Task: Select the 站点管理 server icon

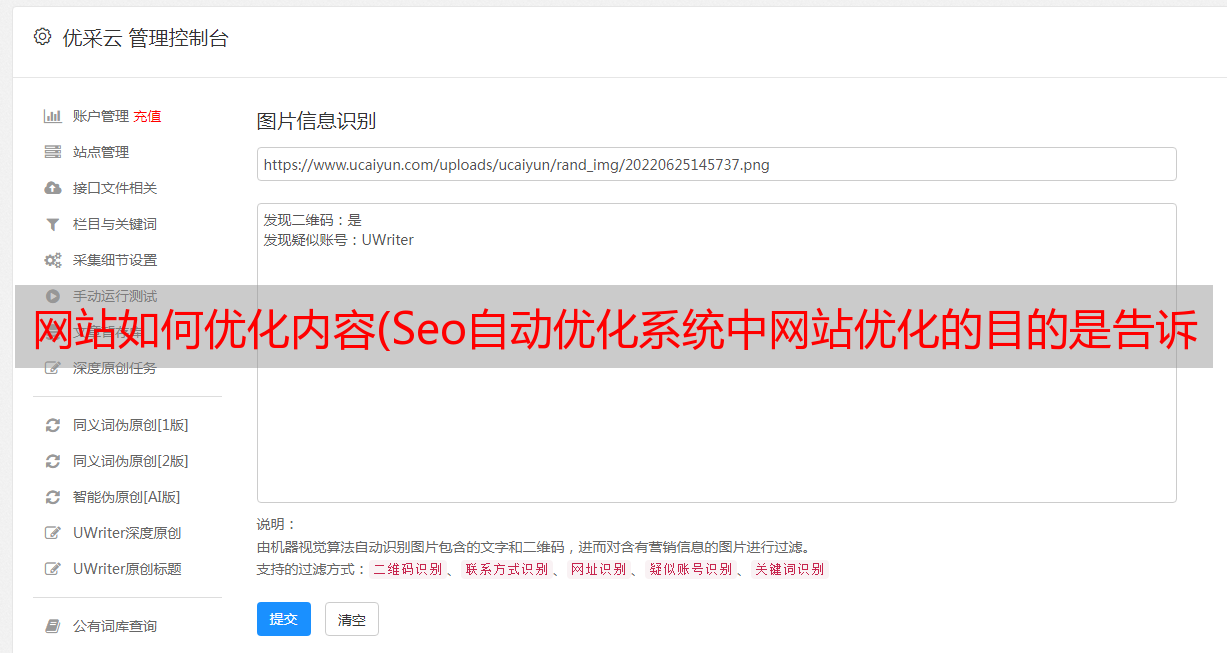Action: (53, 152)
